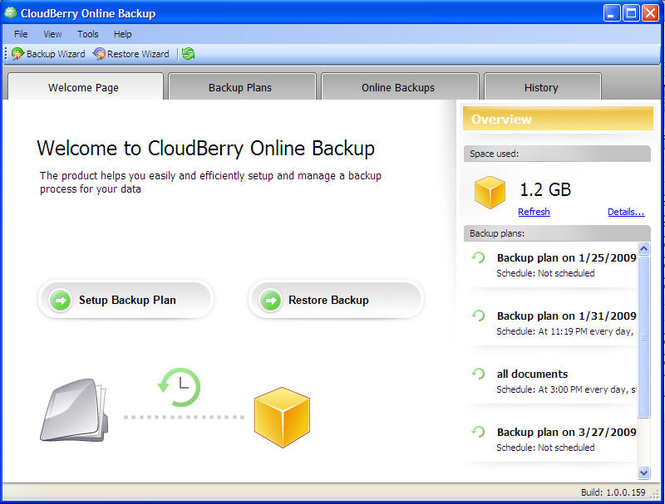Select Backup plan on 1/25/2009 title
Viewport: 665px width, 504px height.
[x=566, y=258]
